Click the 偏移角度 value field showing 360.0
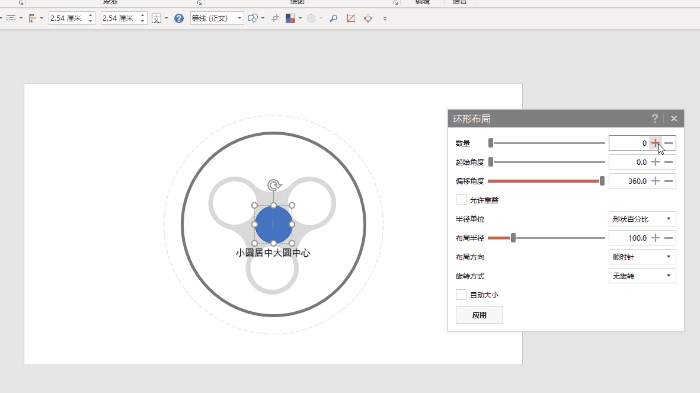 pyautogui.click(x=629, y=181)
